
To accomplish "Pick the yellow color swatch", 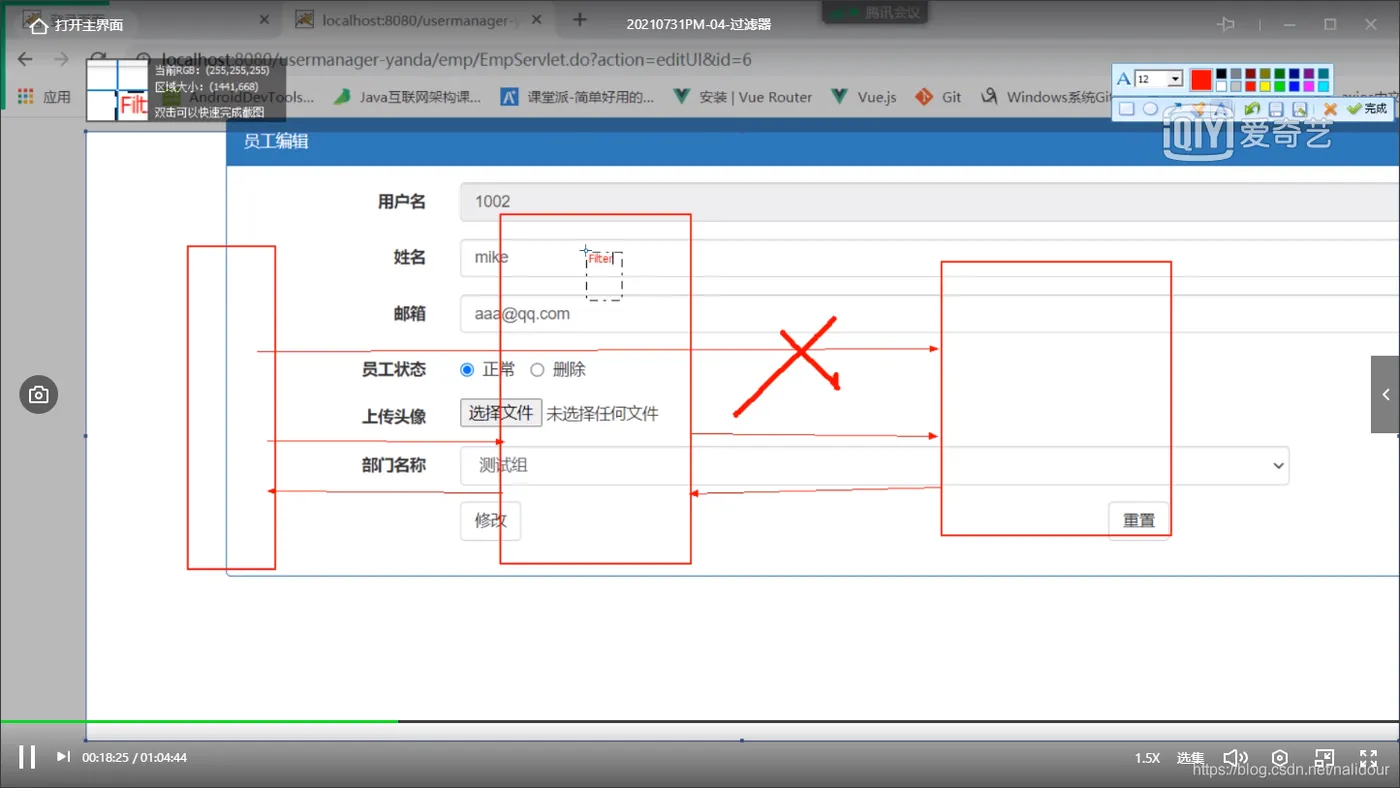I will click(x=1265, y=87).
